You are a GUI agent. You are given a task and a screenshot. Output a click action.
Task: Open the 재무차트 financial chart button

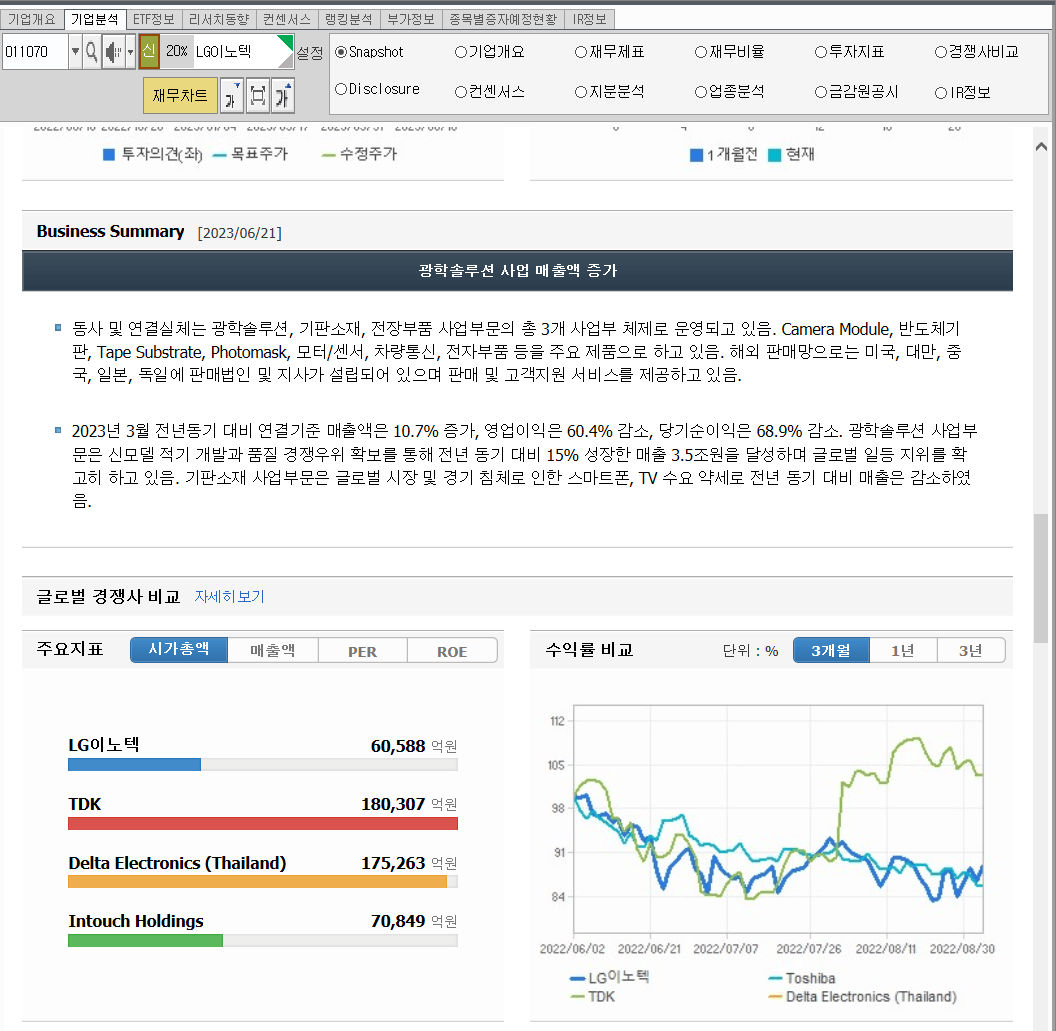[x=180, y=96]
